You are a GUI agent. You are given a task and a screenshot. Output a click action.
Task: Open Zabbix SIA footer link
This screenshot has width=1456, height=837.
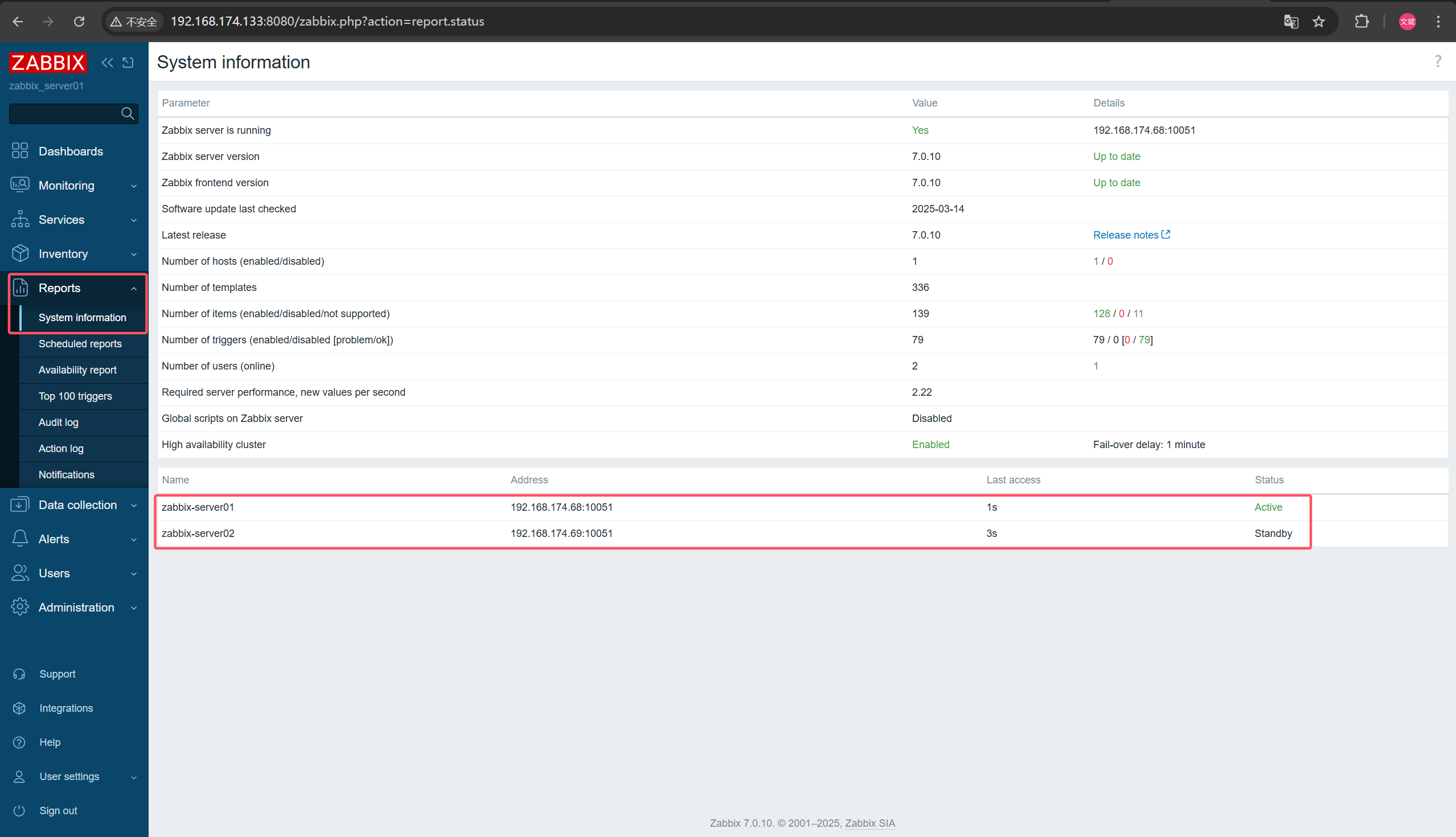click(x=870, y=823)
